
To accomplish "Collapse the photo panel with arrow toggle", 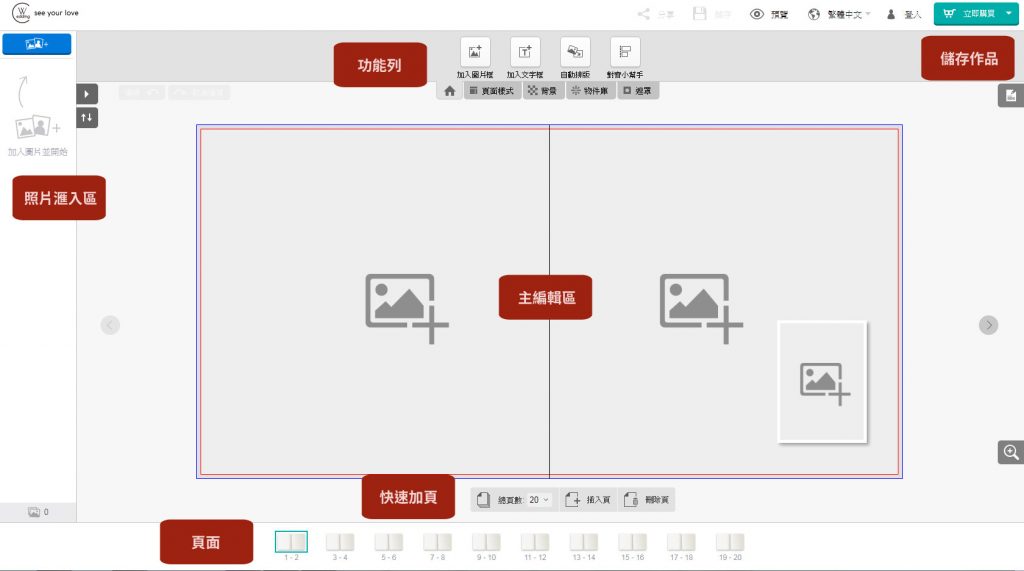I will tap(87, 93).
